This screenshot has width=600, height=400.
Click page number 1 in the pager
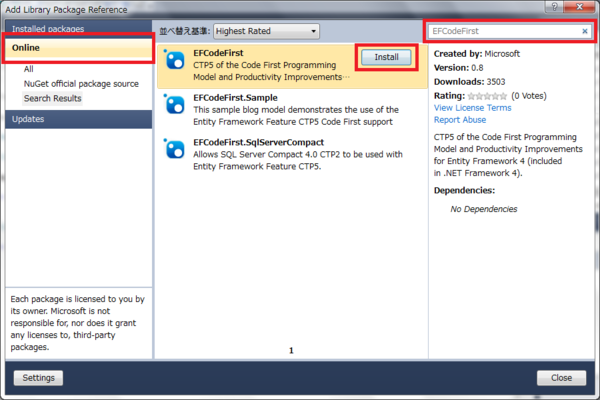(291, 350)
